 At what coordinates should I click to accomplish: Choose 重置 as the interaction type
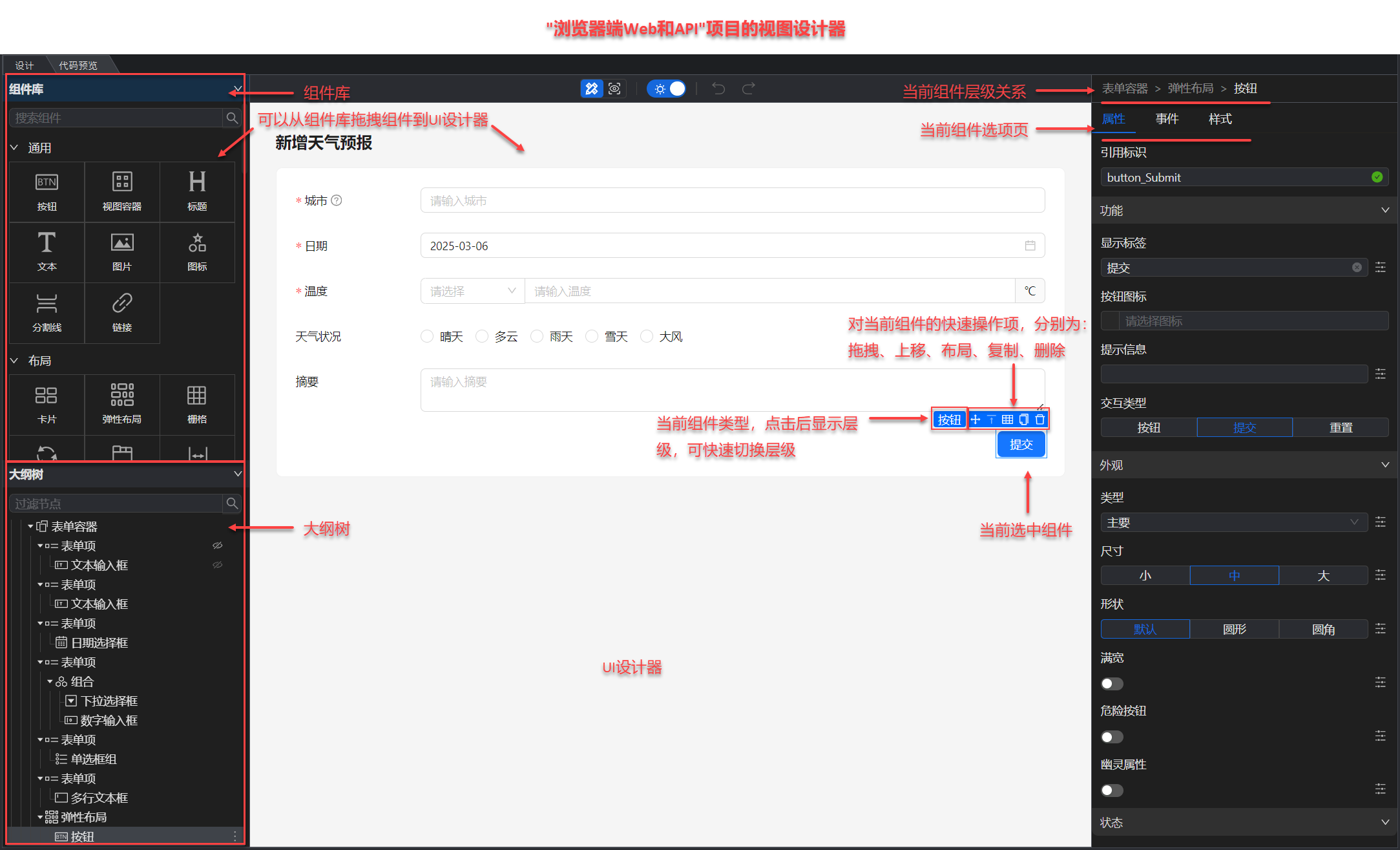1341,427
